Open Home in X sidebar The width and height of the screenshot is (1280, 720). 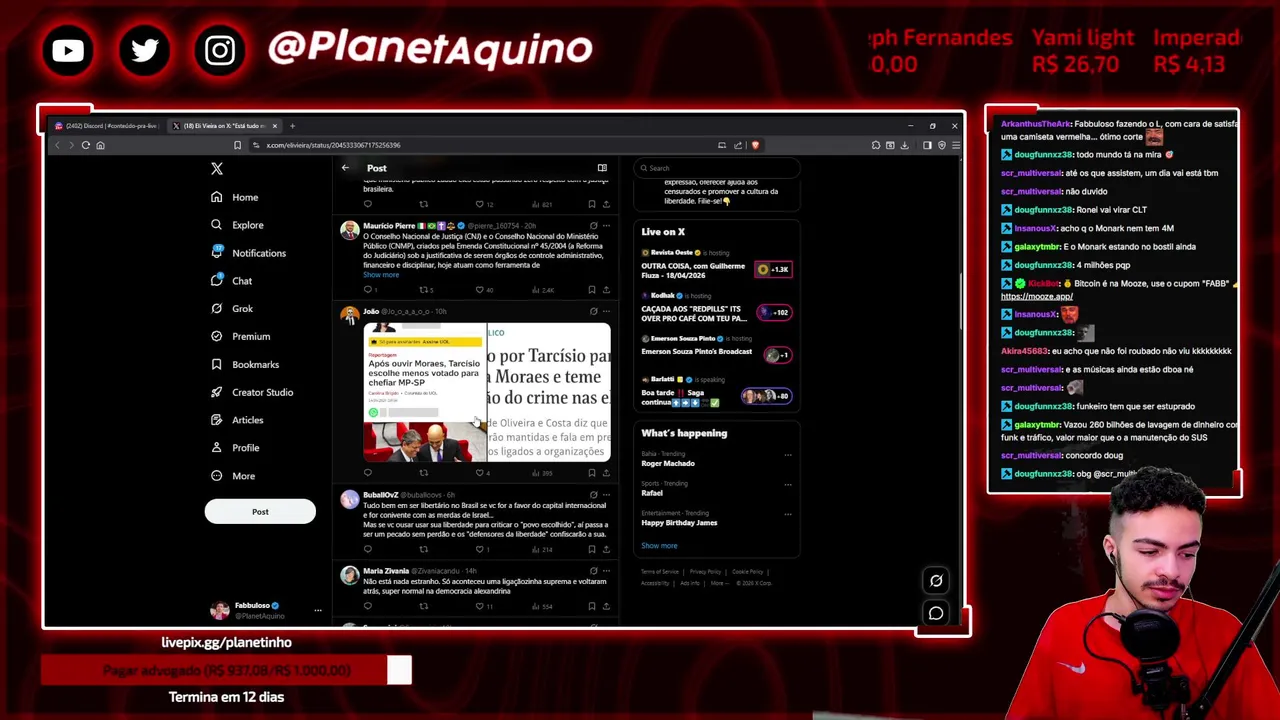(x=235, y=197)
